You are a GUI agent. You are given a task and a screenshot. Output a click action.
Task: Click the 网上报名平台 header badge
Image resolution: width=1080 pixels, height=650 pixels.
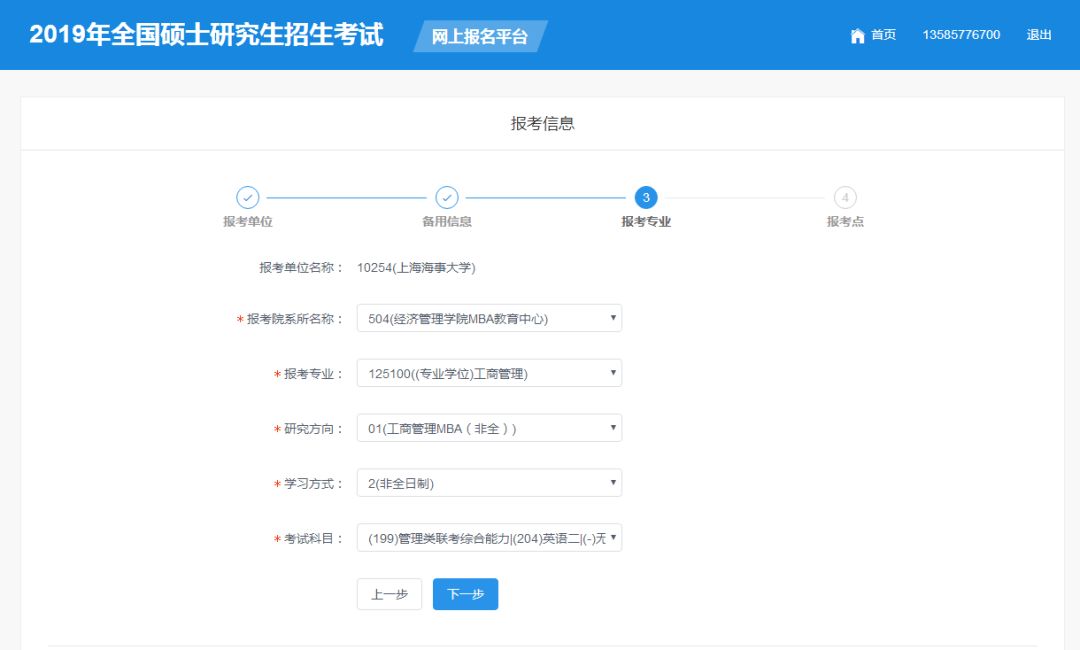pyautogui.click(x=480, y=37)
